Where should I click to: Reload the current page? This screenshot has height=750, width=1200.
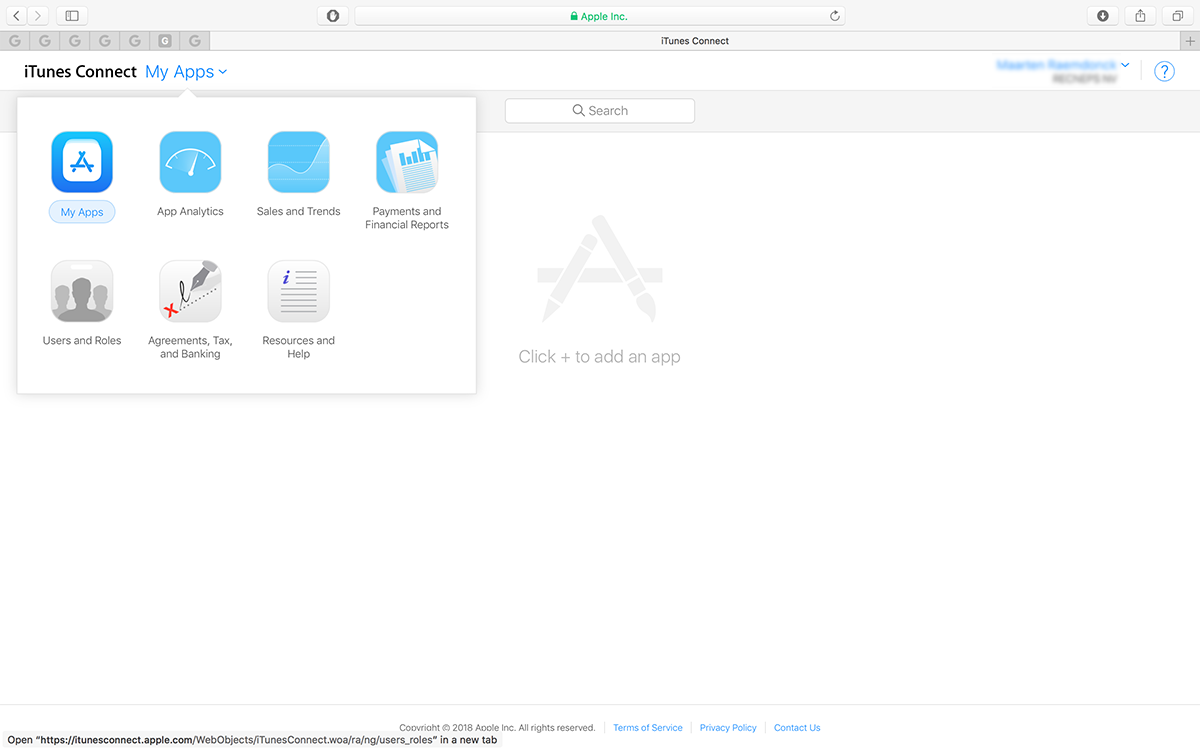coord(834,15)
